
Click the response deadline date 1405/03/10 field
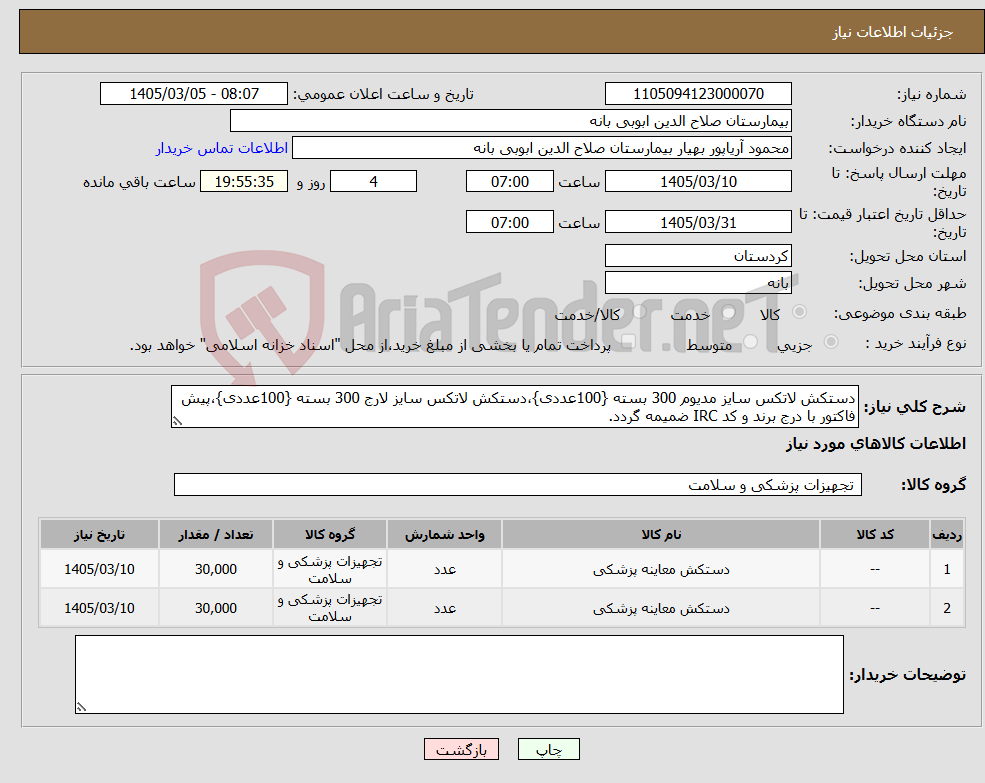[x=698, y=182]
